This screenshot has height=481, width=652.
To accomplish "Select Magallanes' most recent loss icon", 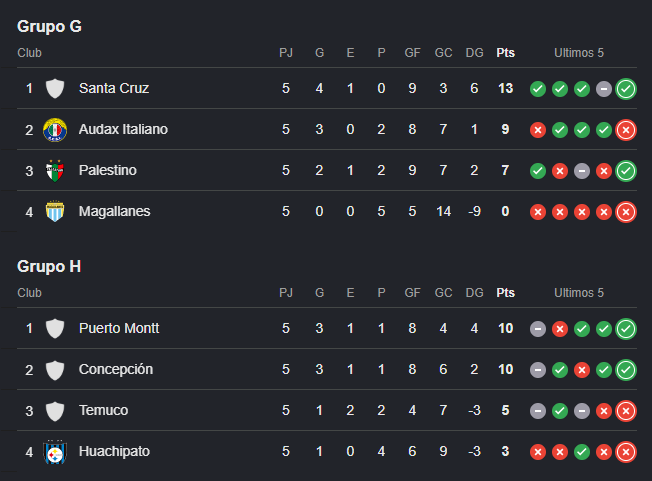I will click(626, 212).
